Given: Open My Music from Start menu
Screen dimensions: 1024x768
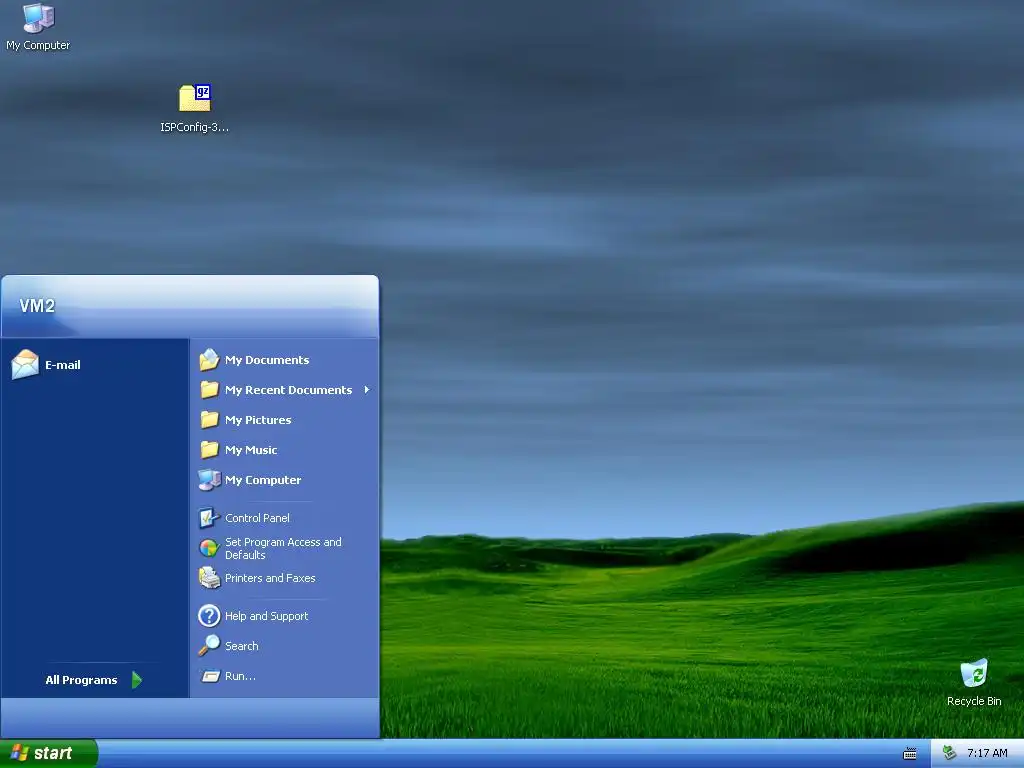Looking at the screenshot, I should click(251, 450).
